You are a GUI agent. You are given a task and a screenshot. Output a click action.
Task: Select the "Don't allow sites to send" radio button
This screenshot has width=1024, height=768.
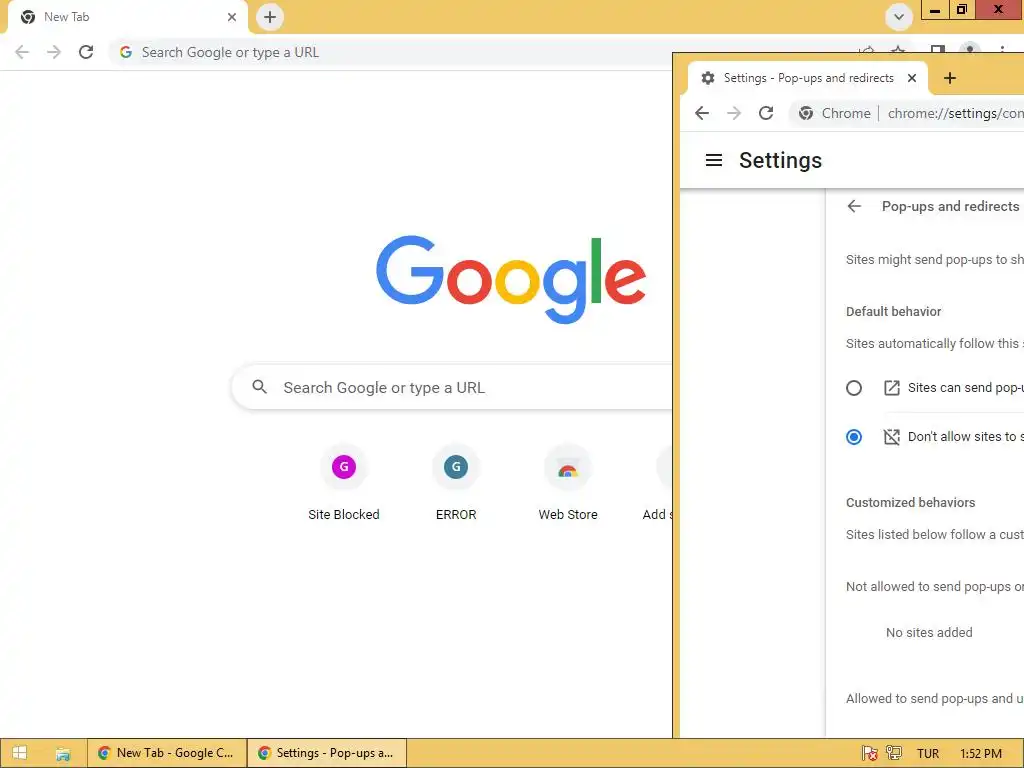tap(854, 437)
